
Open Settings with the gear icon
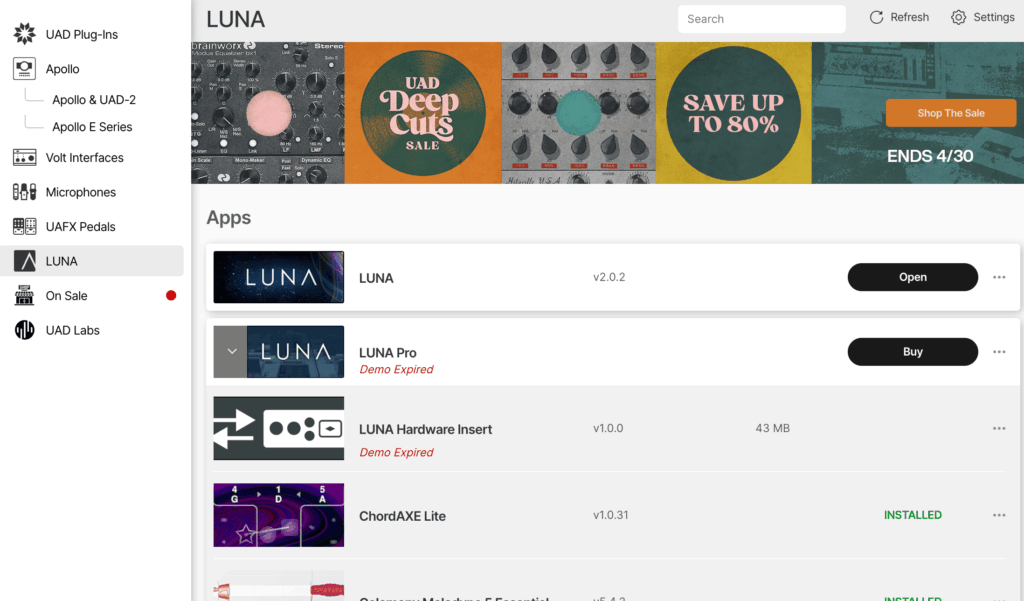(x=958, y=18)
